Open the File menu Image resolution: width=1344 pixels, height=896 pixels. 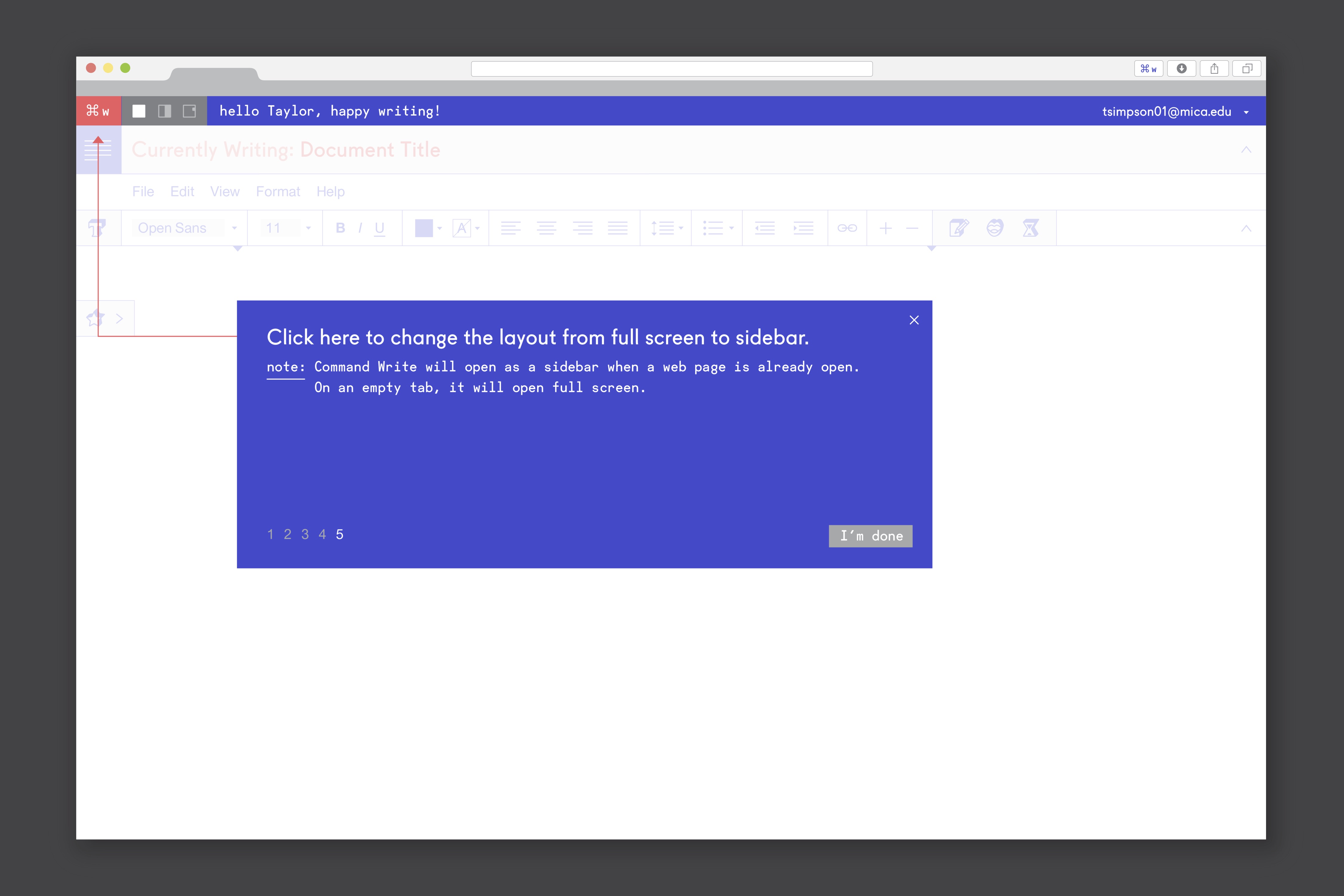pyautogui.click(x=143, y=191)
